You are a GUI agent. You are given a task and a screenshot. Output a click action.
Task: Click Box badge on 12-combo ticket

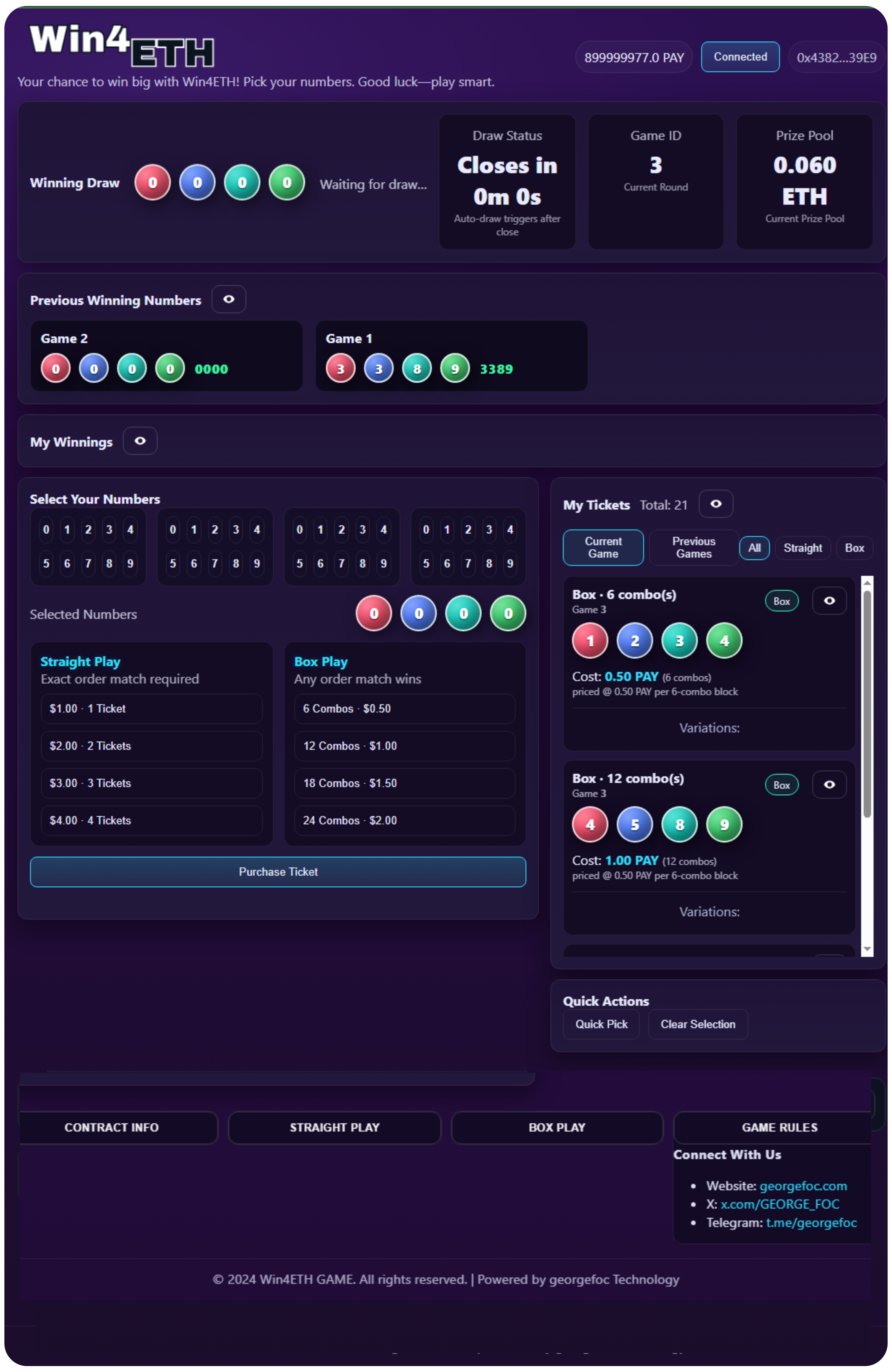click(781, 785)
